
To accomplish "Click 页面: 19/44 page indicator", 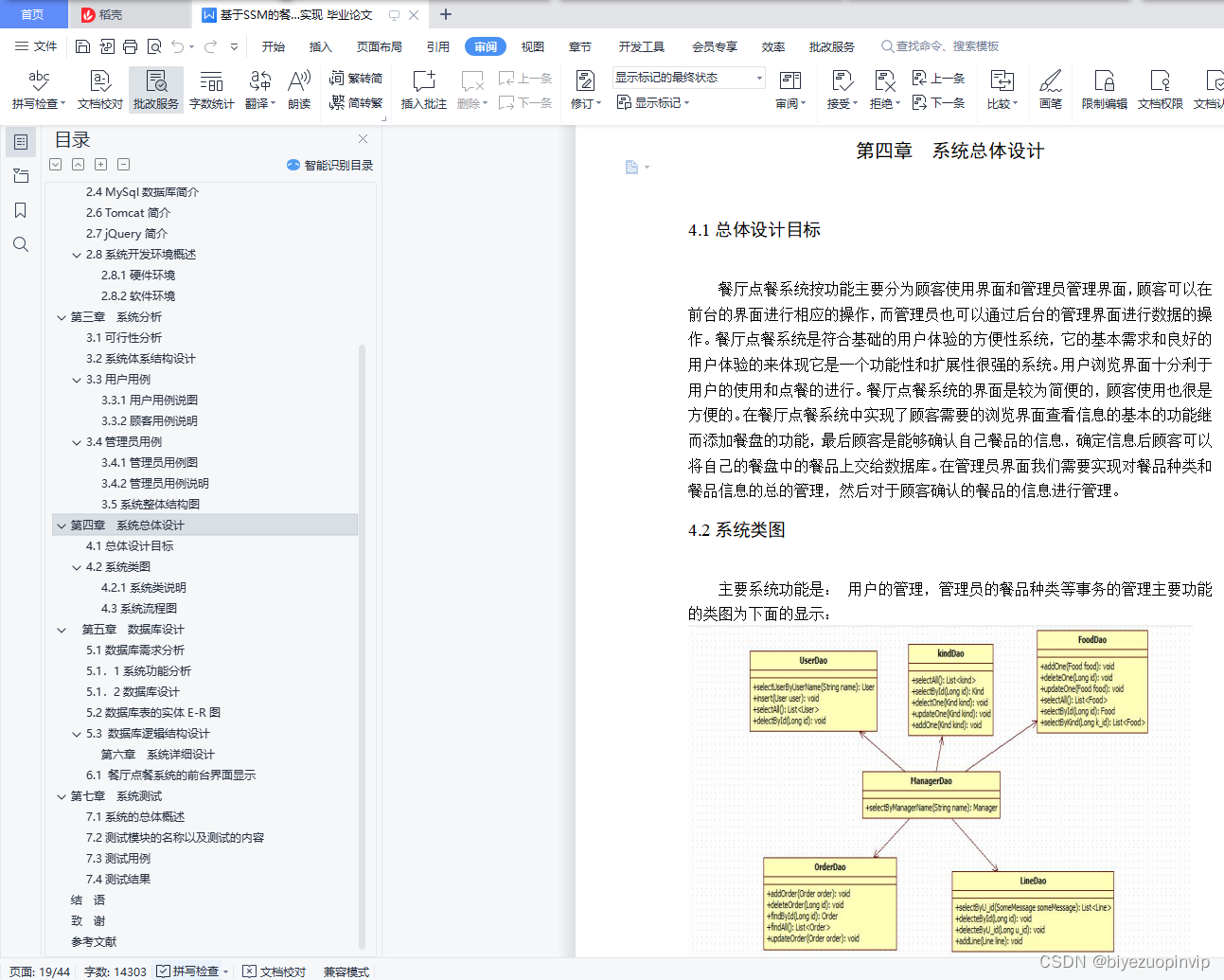I will (40, 971).
